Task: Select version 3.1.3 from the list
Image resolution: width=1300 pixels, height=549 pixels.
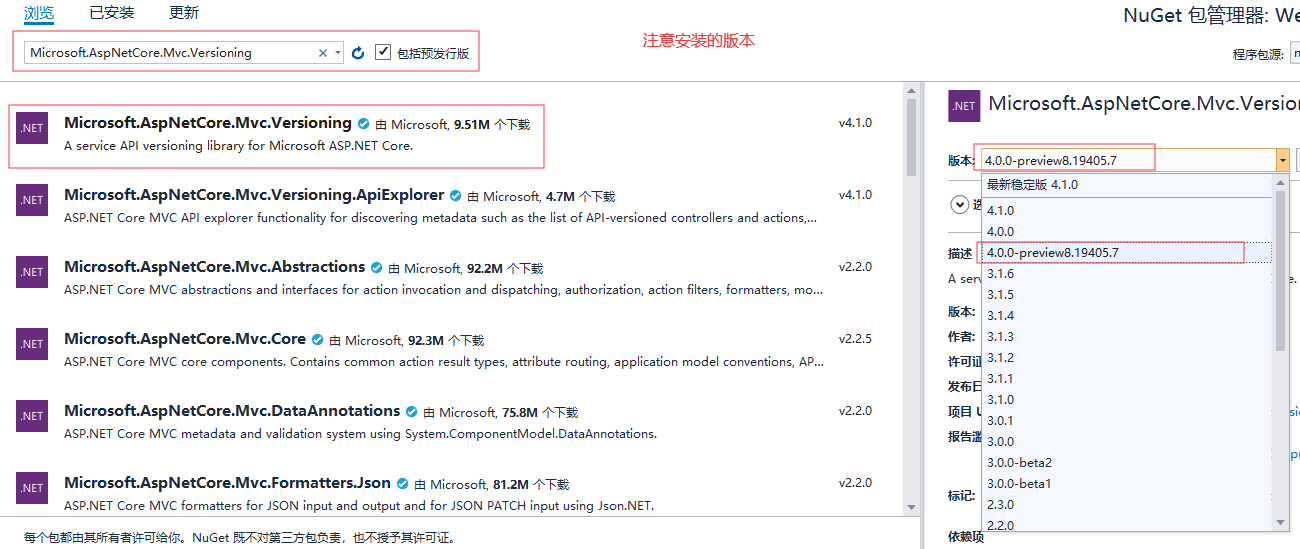Action: pos(1127,337)
